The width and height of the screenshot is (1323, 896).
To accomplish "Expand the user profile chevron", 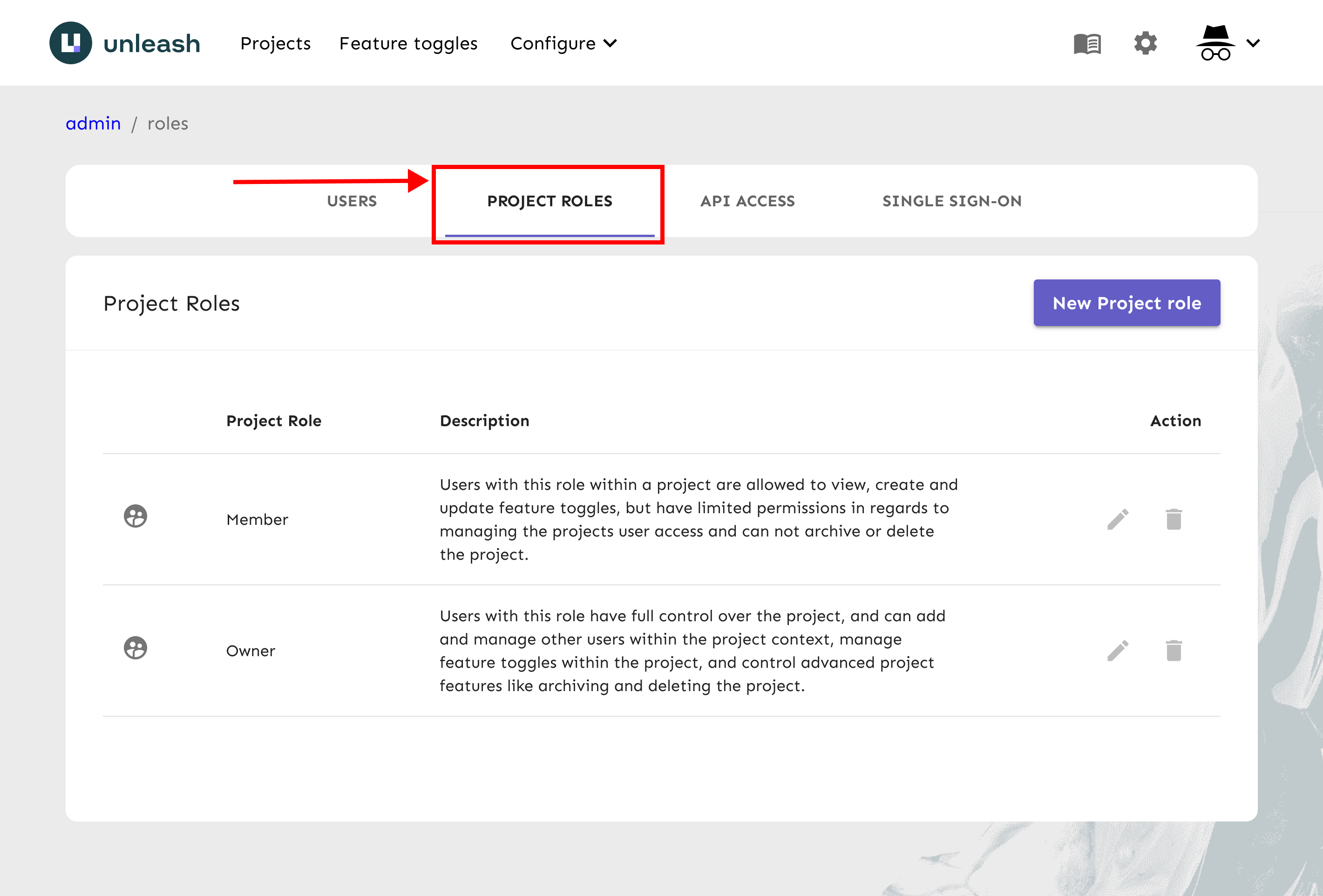I will [x=1253, y=43].
